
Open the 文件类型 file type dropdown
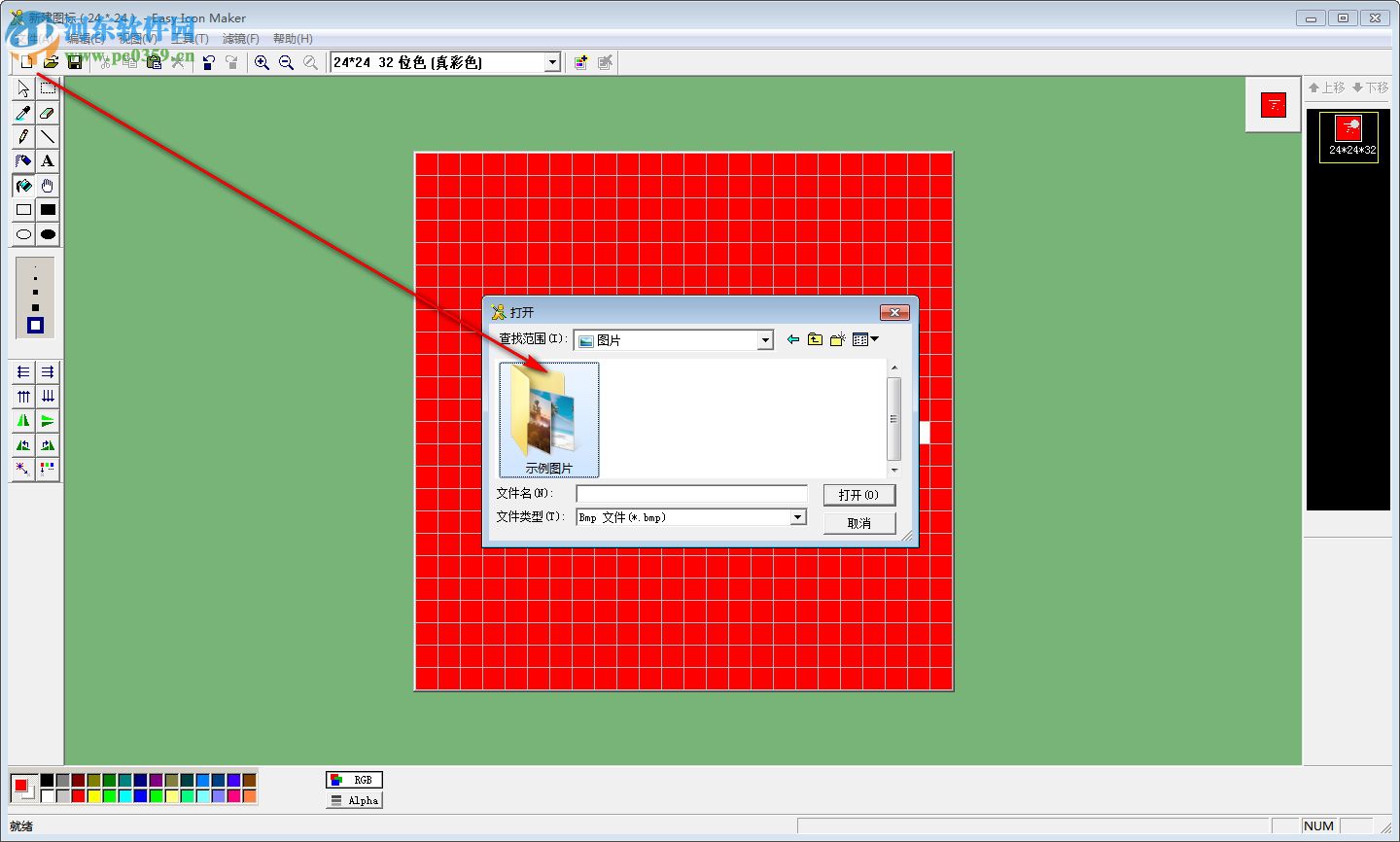797,516
